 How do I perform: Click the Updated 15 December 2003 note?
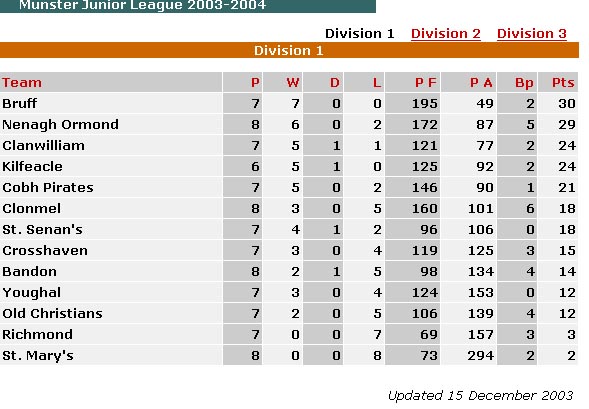tap(480, 395)
